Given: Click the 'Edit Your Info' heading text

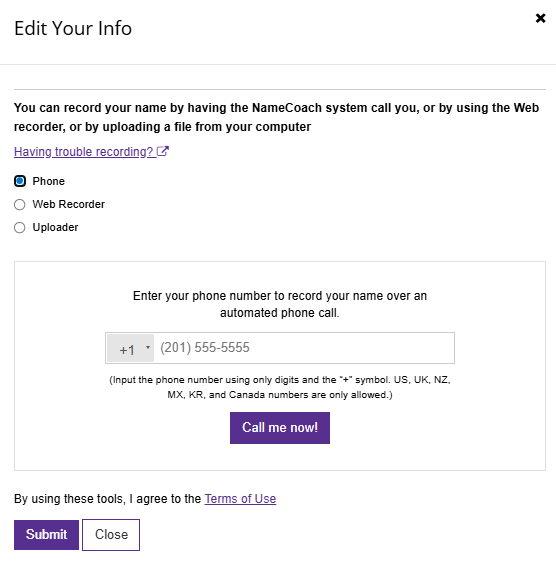Looking at the screenshot, I should point(73,28).
